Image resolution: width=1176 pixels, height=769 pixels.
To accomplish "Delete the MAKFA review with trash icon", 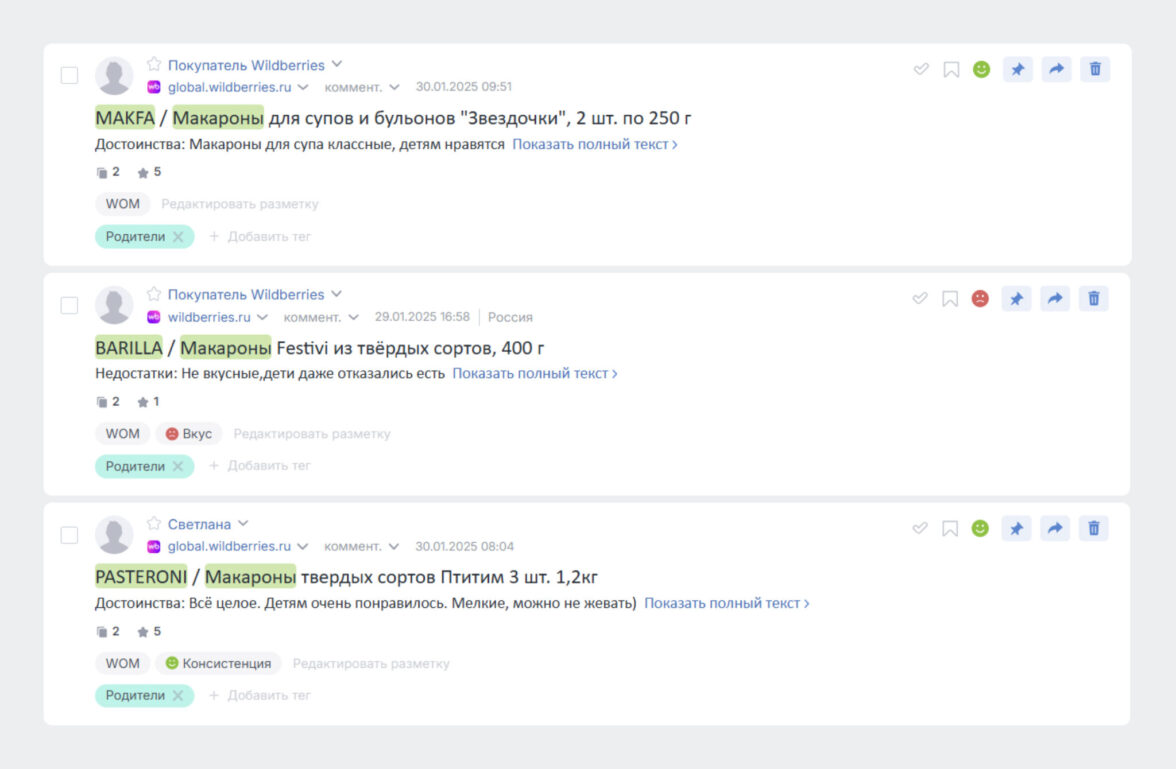I will point(1095,69).
